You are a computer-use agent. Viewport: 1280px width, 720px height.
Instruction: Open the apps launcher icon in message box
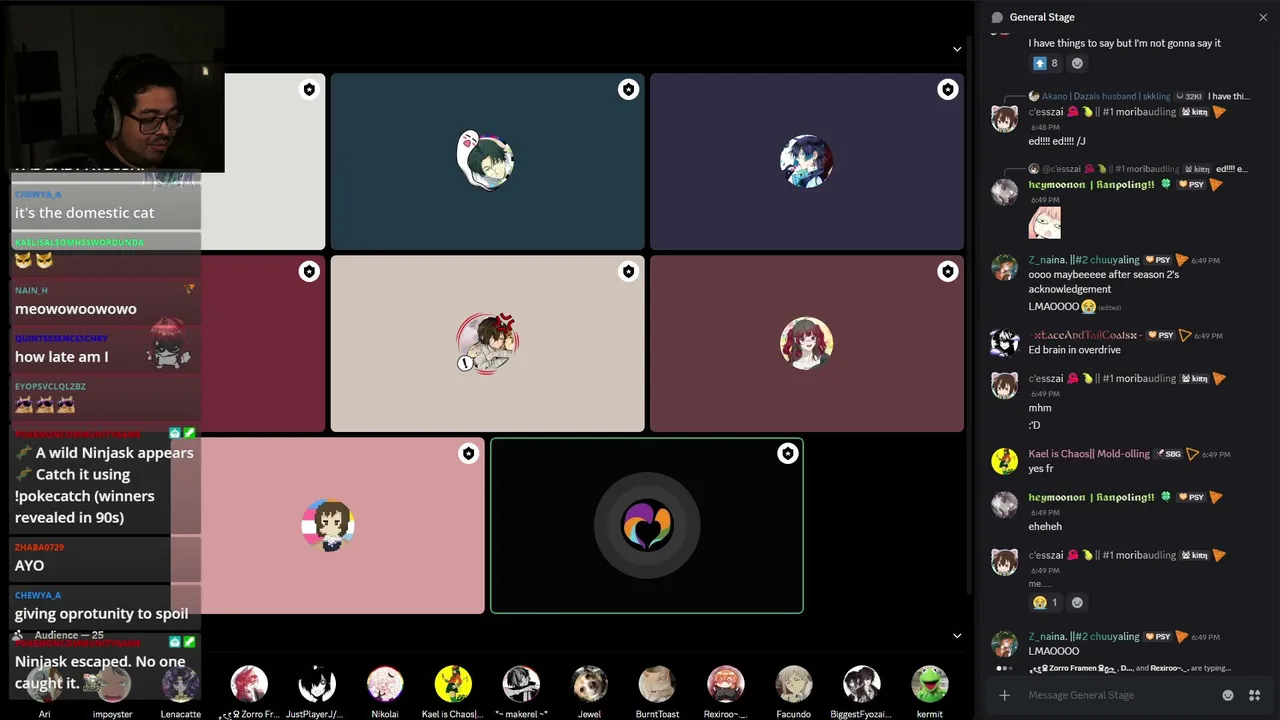tap(1254, 695)
